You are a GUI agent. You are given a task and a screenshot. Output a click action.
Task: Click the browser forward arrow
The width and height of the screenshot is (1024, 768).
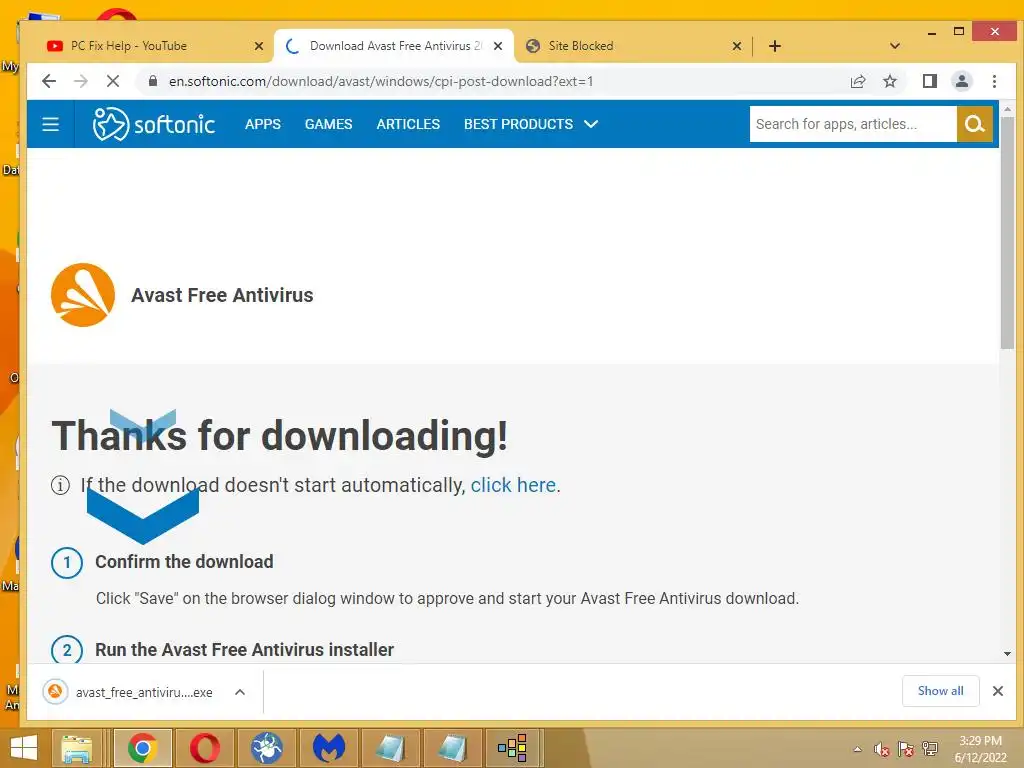tap(81, 81)
